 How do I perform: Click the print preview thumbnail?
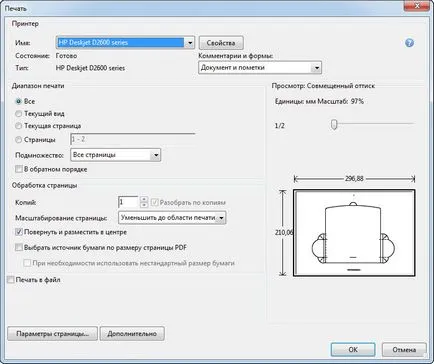[x=354, y=233]
